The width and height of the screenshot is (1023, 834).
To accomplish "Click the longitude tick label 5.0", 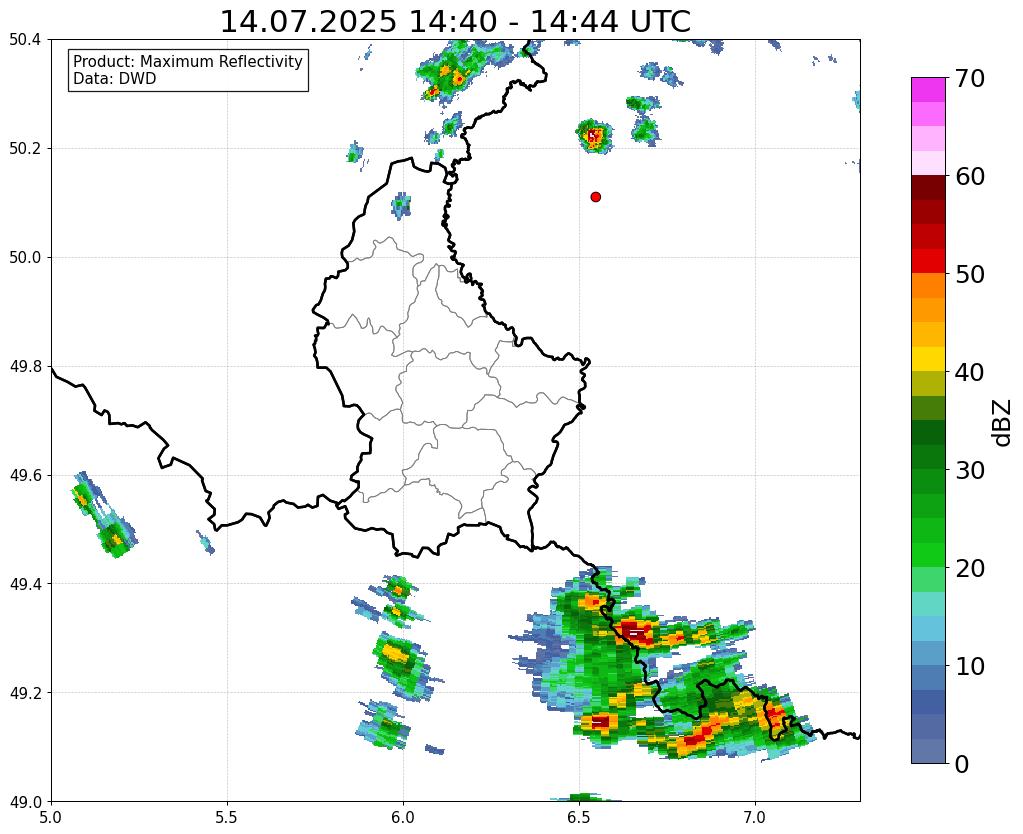I will [51, 817].
